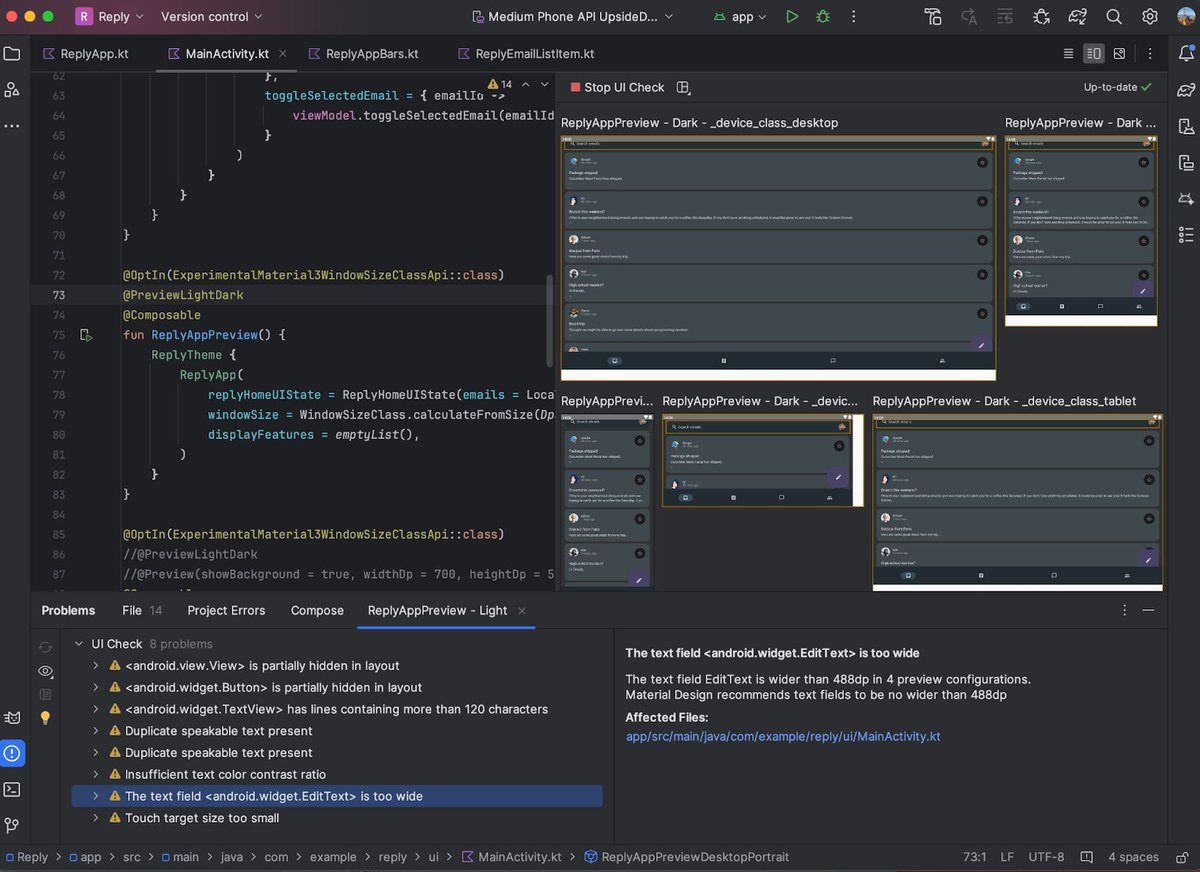Click the run gutter icon on line 75
The image size is (1200, 872).
(x=86, y=335)
